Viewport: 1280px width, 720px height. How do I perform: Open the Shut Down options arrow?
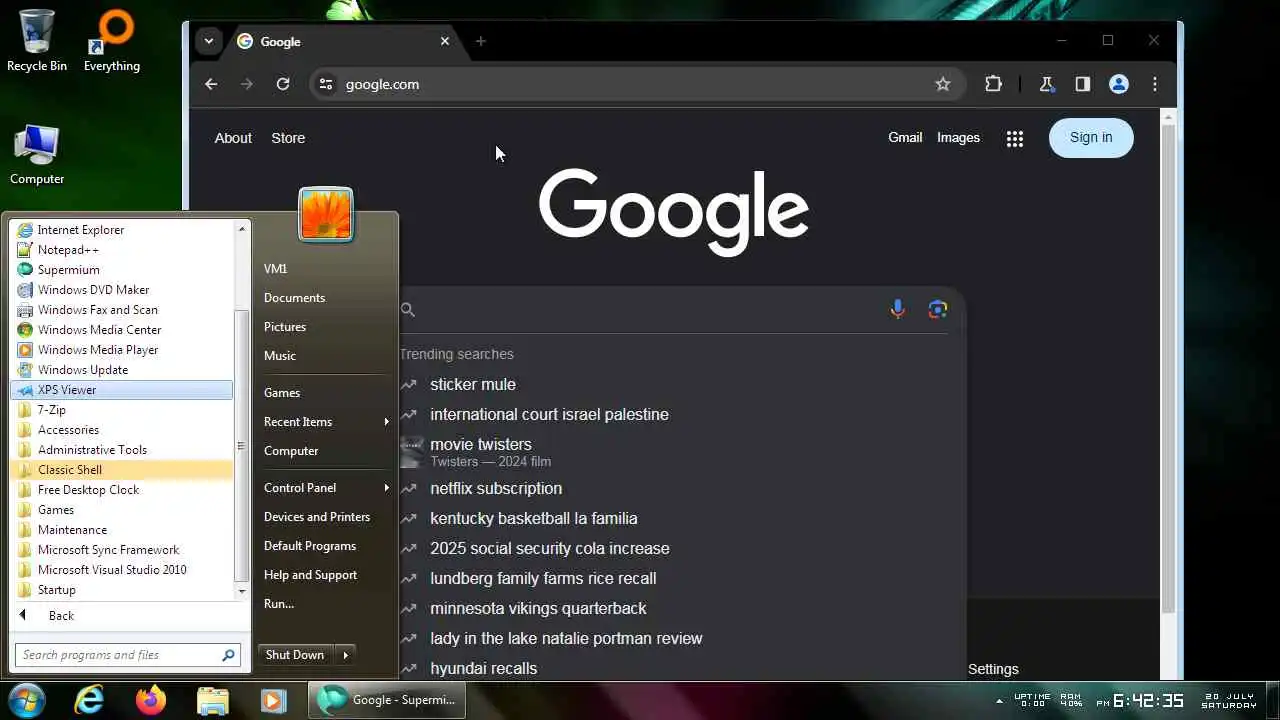point(346,655)
